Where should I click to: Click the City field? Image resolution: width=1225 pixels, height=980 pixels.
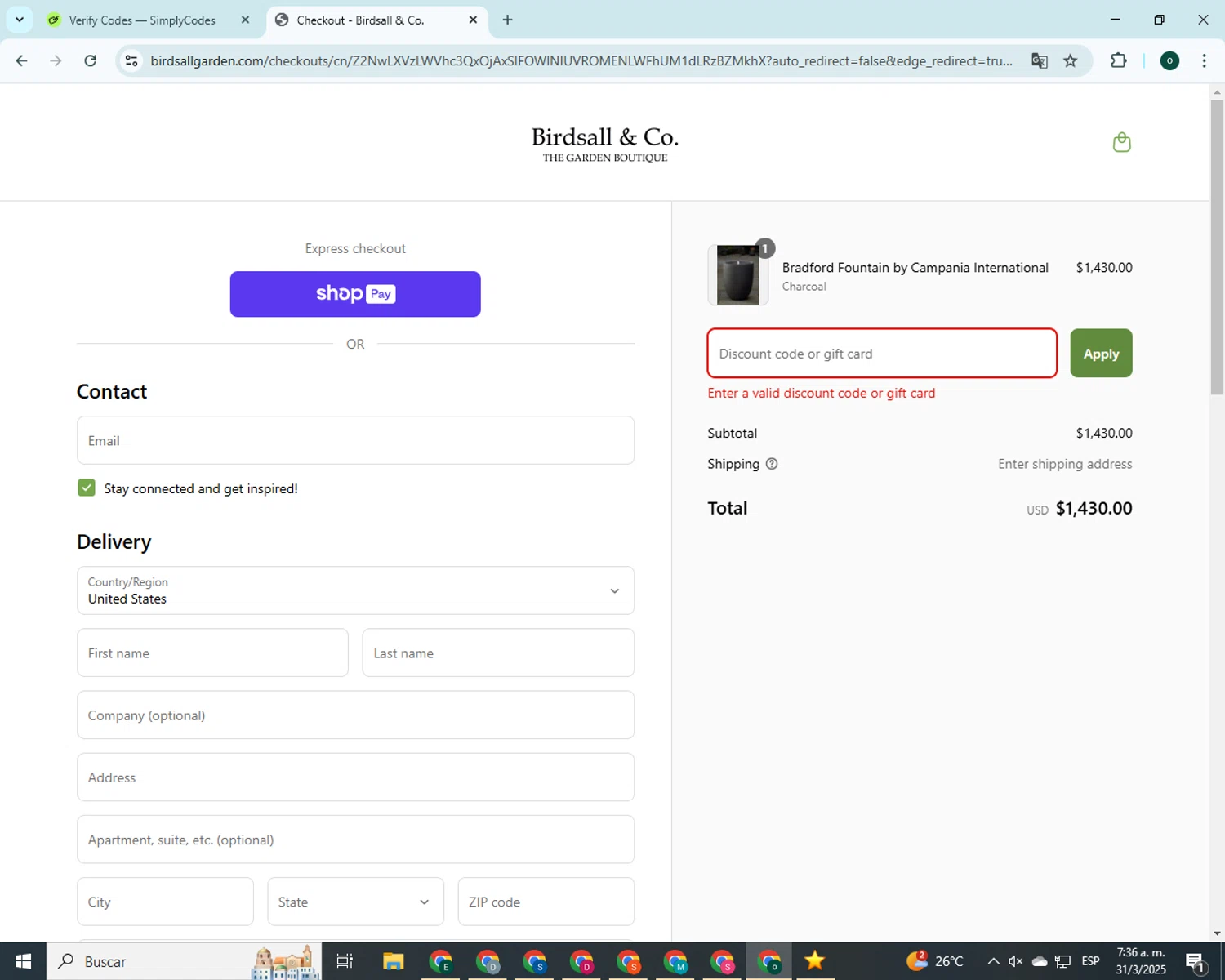point(165,902)
